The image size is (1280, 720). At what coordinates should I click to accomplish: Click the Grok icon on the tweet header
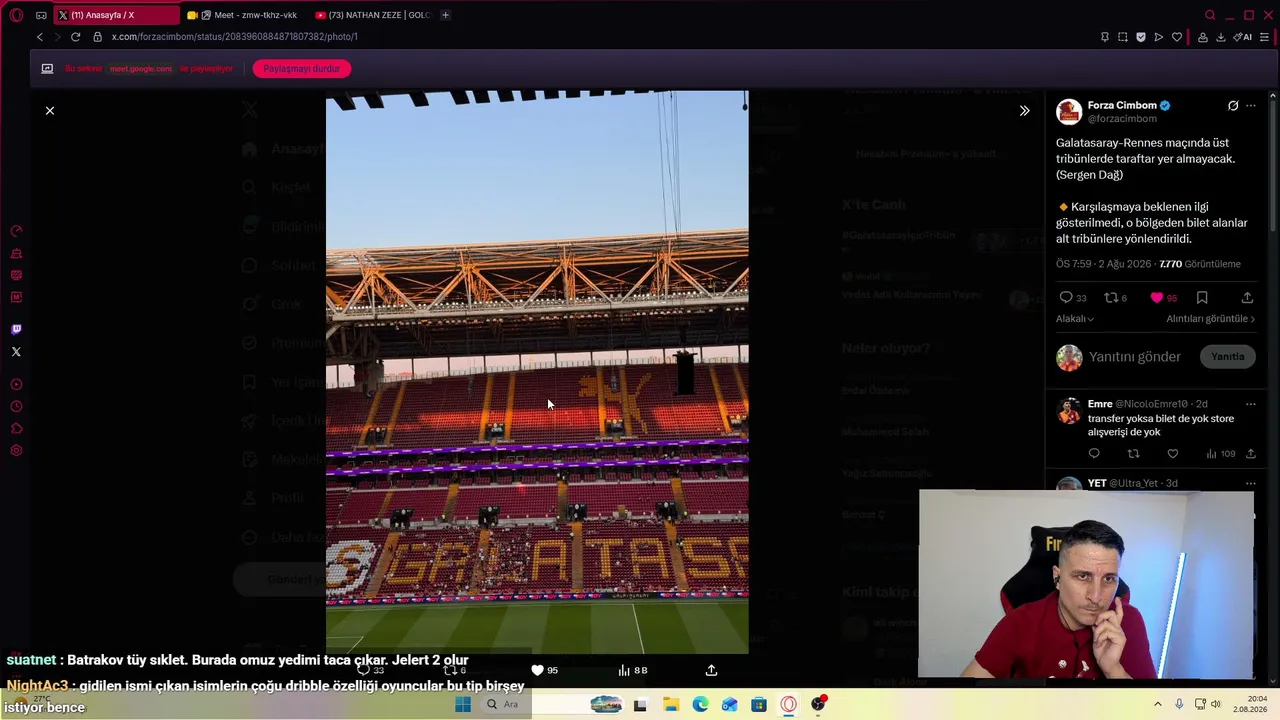tap(1233, 106)
